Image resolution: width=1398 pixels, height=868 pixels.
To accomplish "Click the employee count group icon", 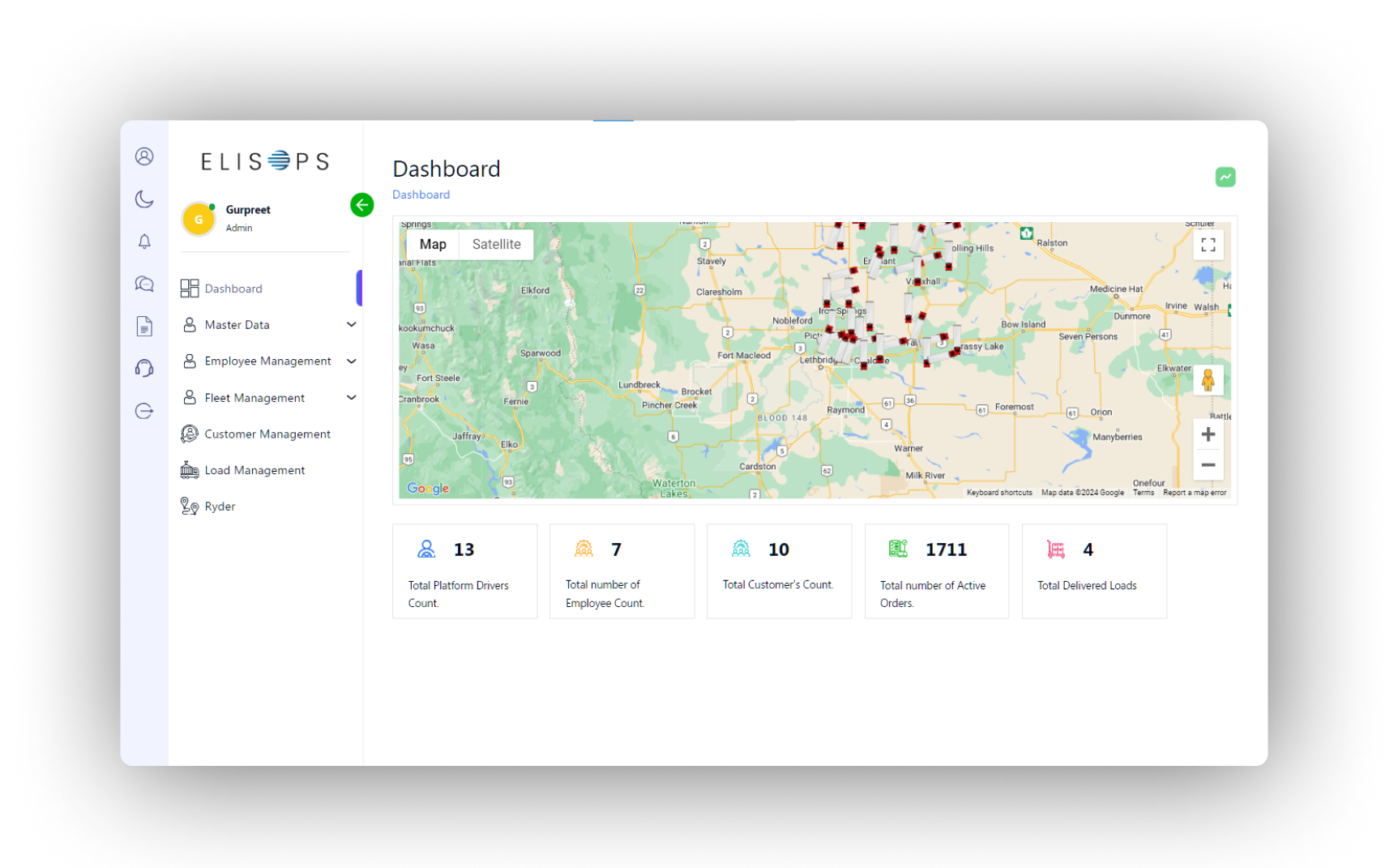I will (584, 549).
